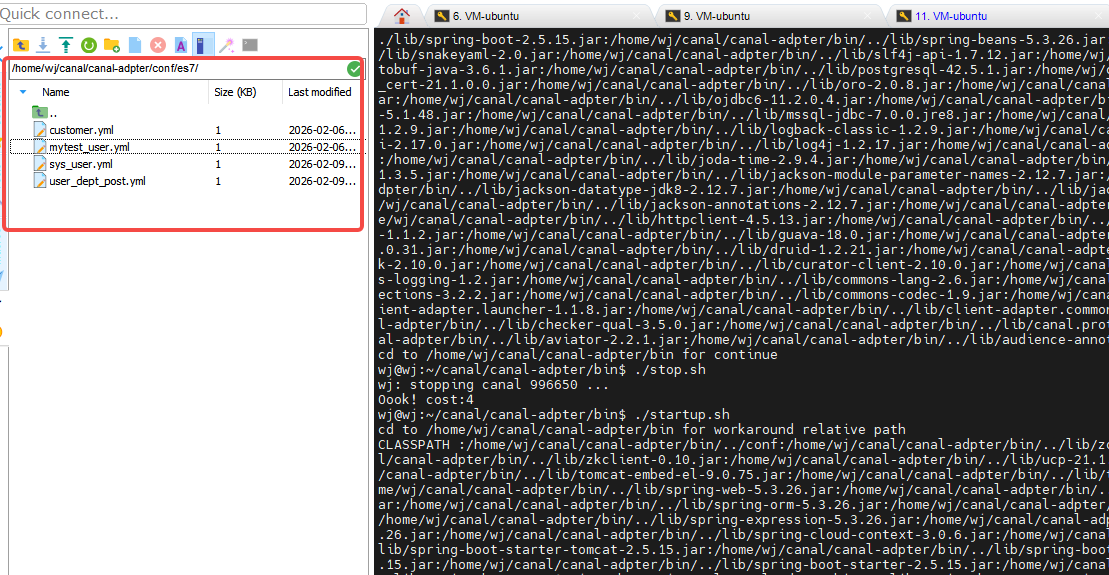Click the 'CLASSPATH' line in terminal
The image size is (1109, 575).
pos(743,445)
